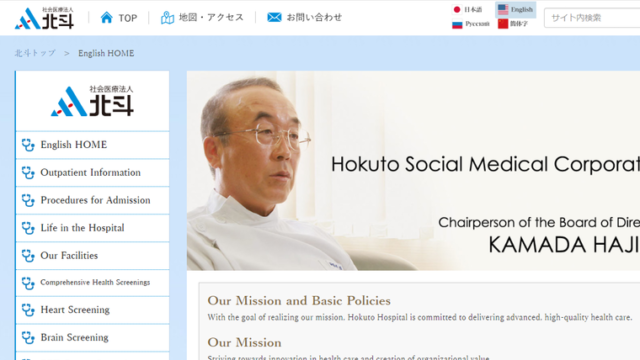Image resolution: width=640 pixels, height=360 pixels.
Task: Choose the Chinese flag language icon
Action: 503,24
